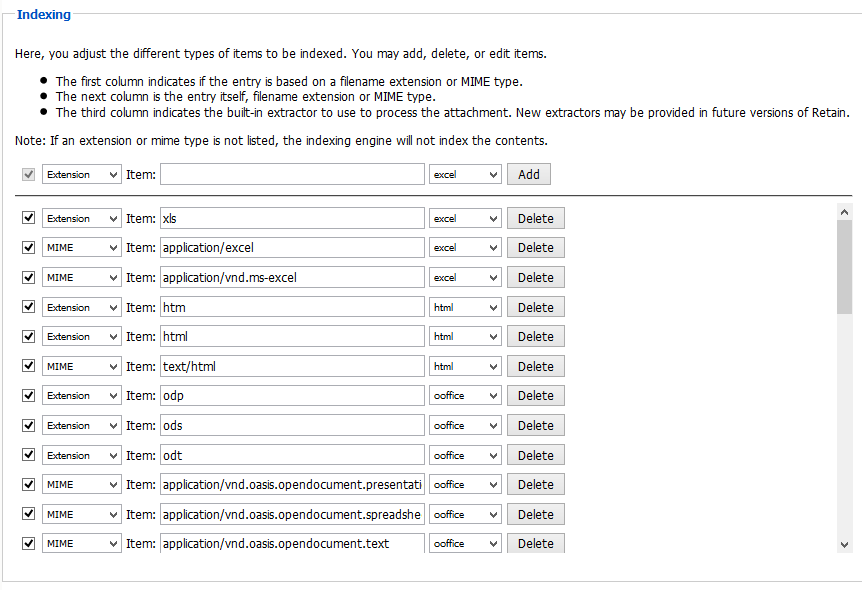Change type dropdown for the htm row
Image resolution: width=862 pixels, height=590 pixels.
pyautogui.click(x=81, y=307)
